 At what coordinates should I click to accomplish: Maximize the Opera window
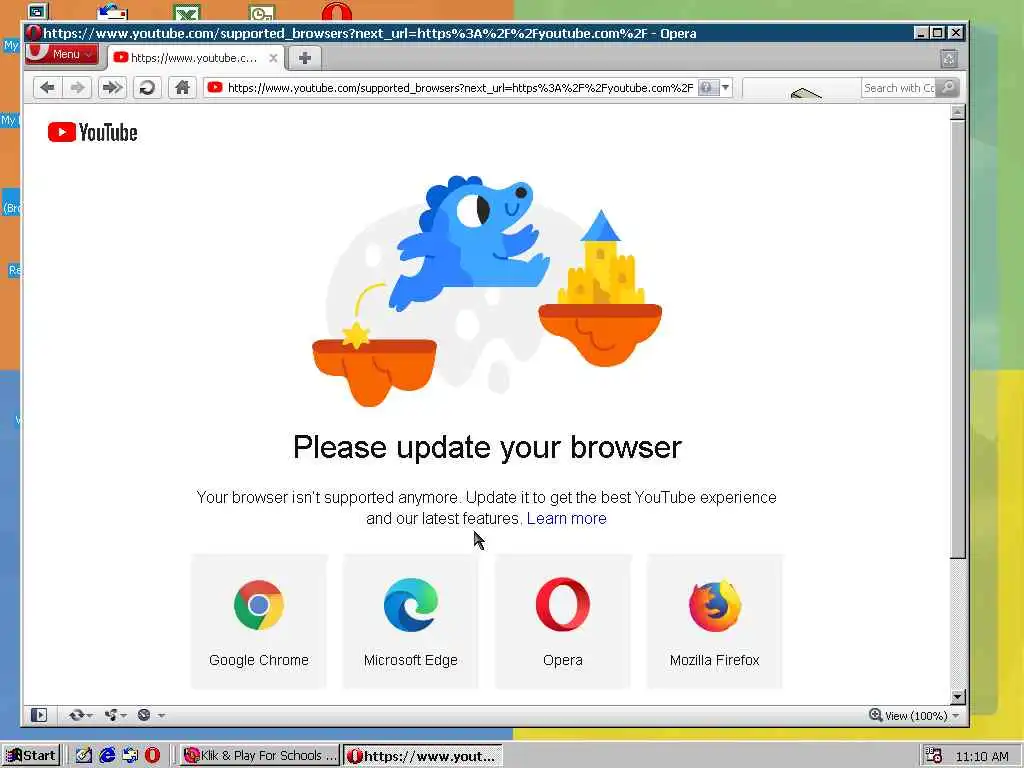point(938,33)
